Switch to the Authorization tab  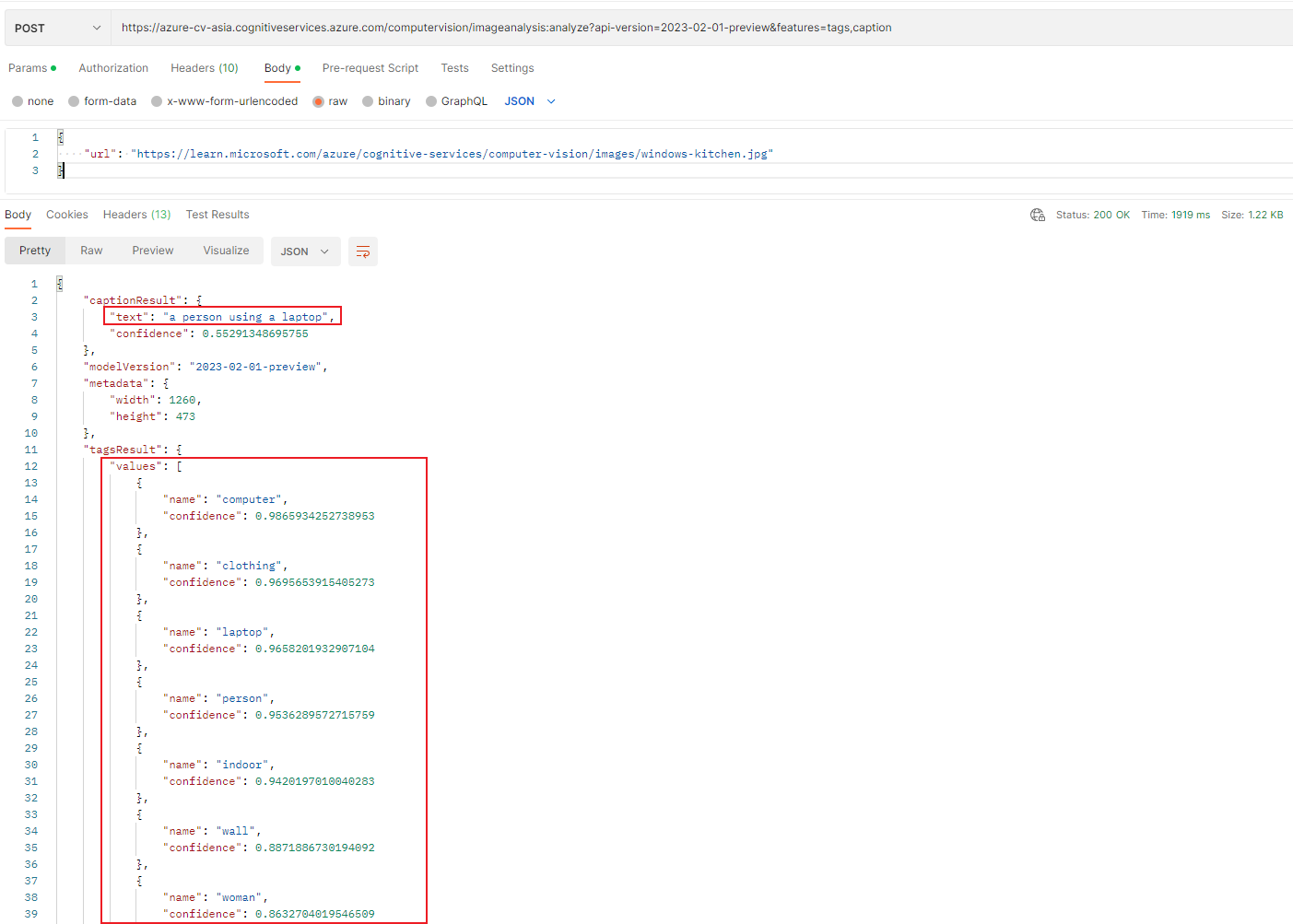(x=113, y=68)
